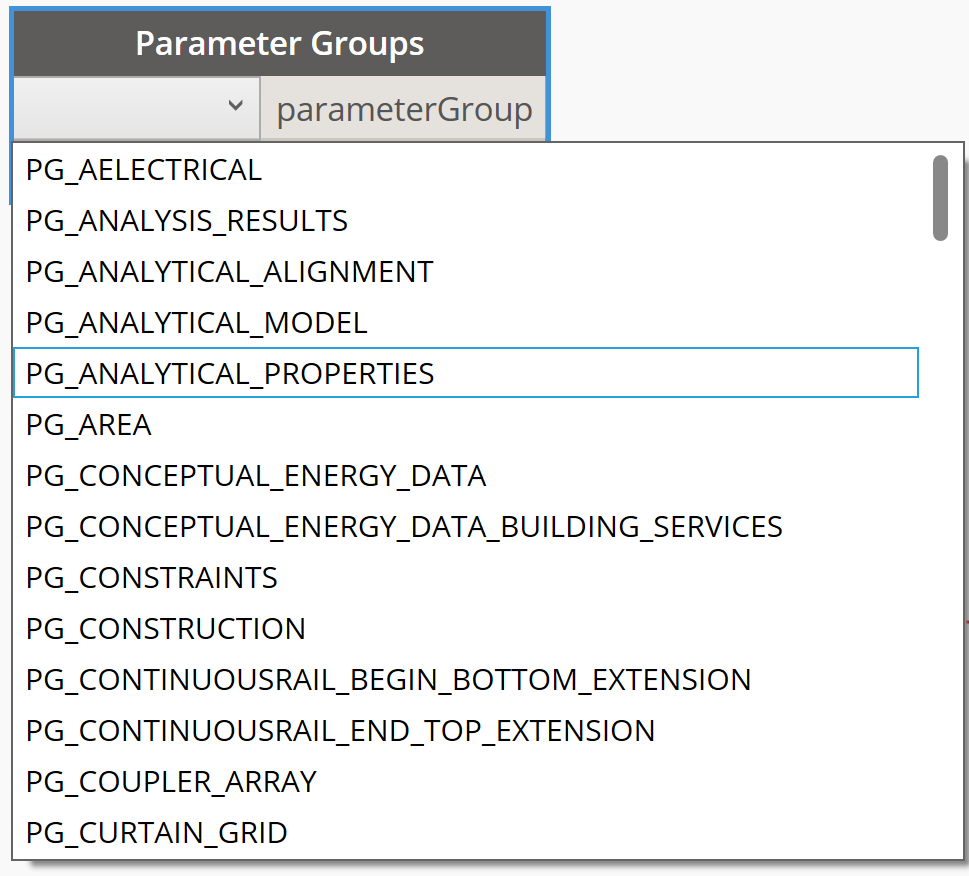
Task: Select PG_ANALYTICAL_ALIGNMENT entry
Action: pos(229,272)
